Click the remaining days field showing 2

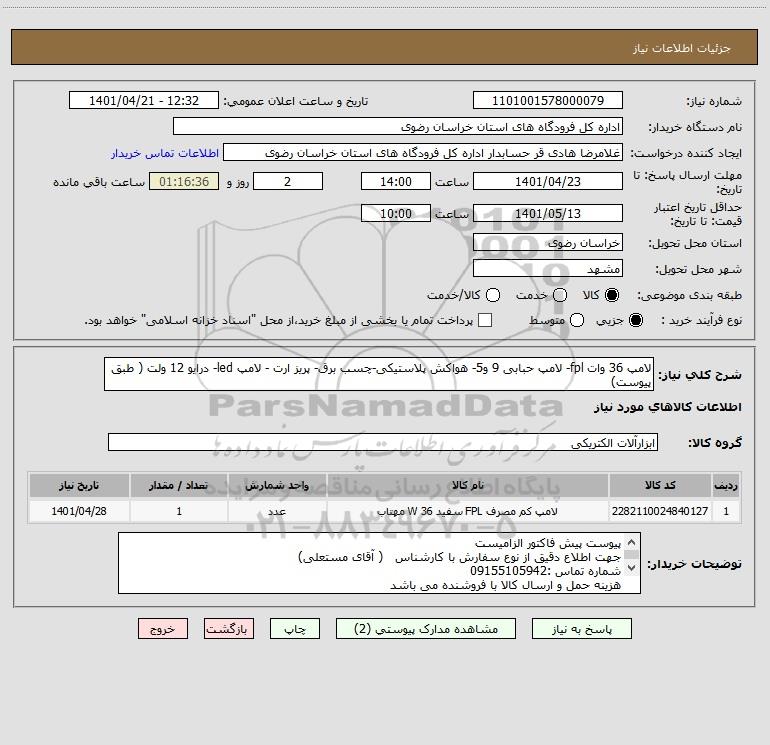288,181
